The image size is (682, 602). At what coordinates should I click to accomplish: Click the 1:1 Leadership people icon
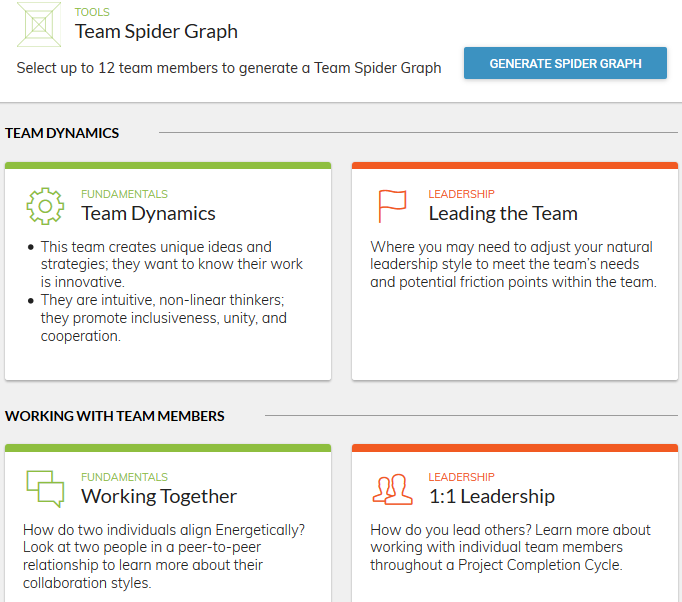click(x=392, y=489)
